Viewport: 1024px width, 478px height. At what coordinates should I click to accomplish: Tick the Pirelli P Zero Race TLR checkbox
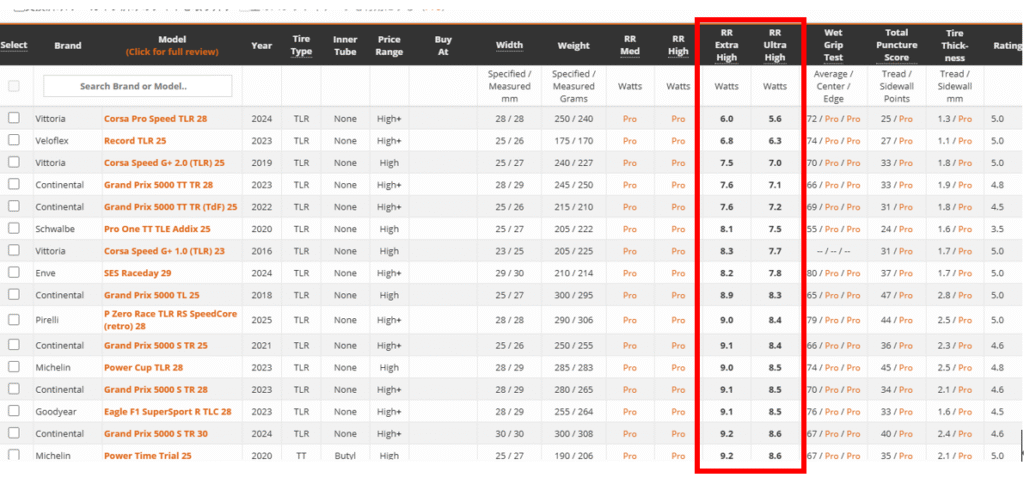(14, 319)
